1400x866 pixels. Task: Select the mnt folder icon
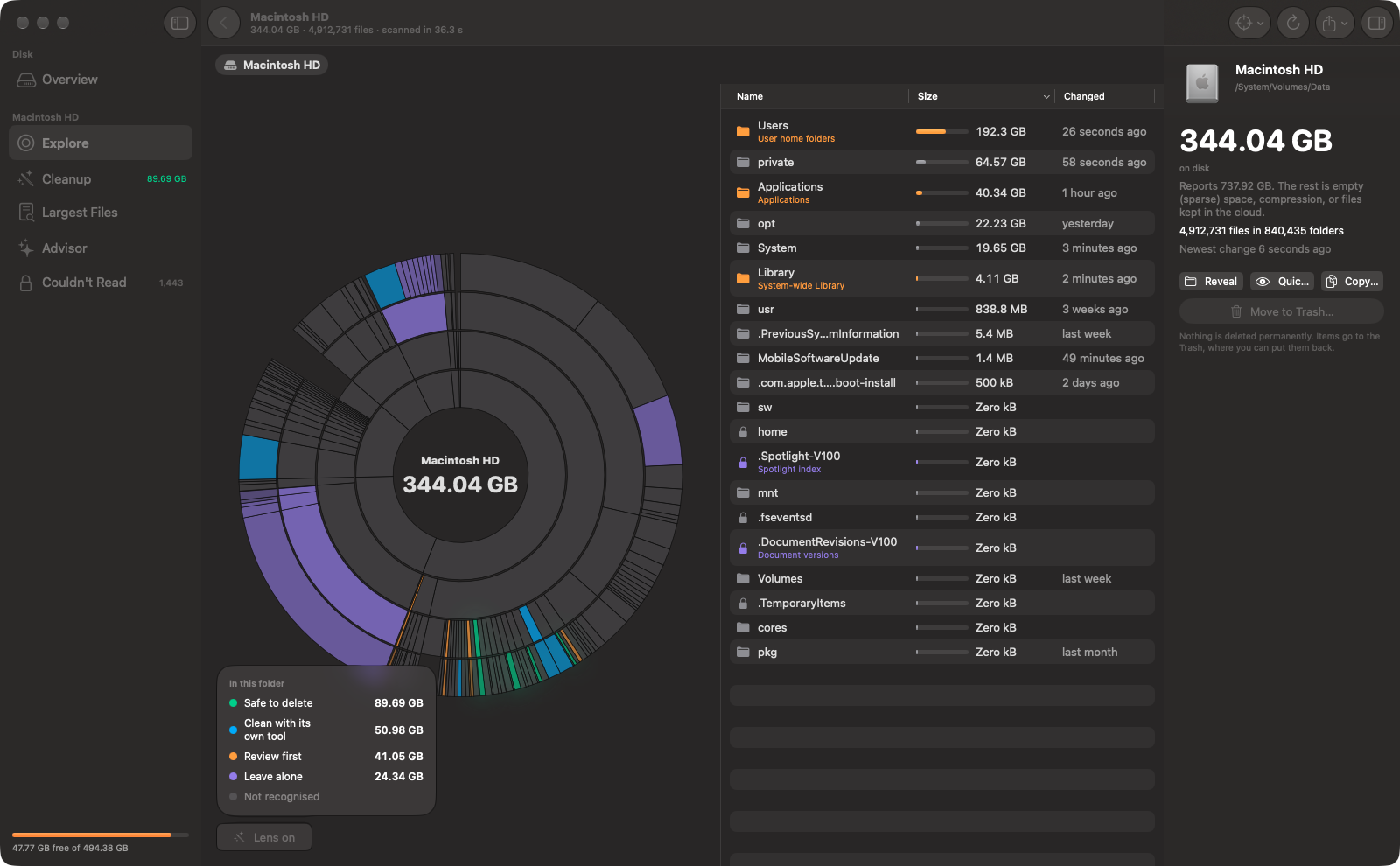coord(743,492)
